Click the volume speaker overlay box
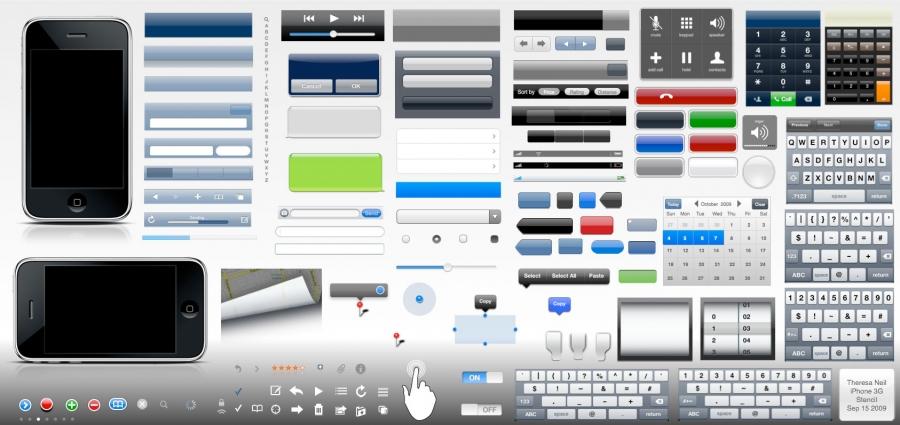The width and height of the screenshot is (900, 425). pyautogui.click(x=759, y=133)
